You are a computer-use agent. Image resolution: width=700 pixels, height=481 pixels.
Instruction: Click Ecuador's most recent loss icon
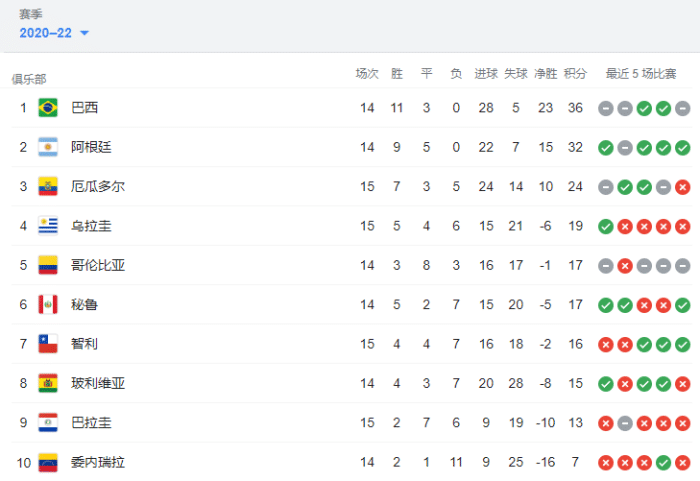(682, 187)
